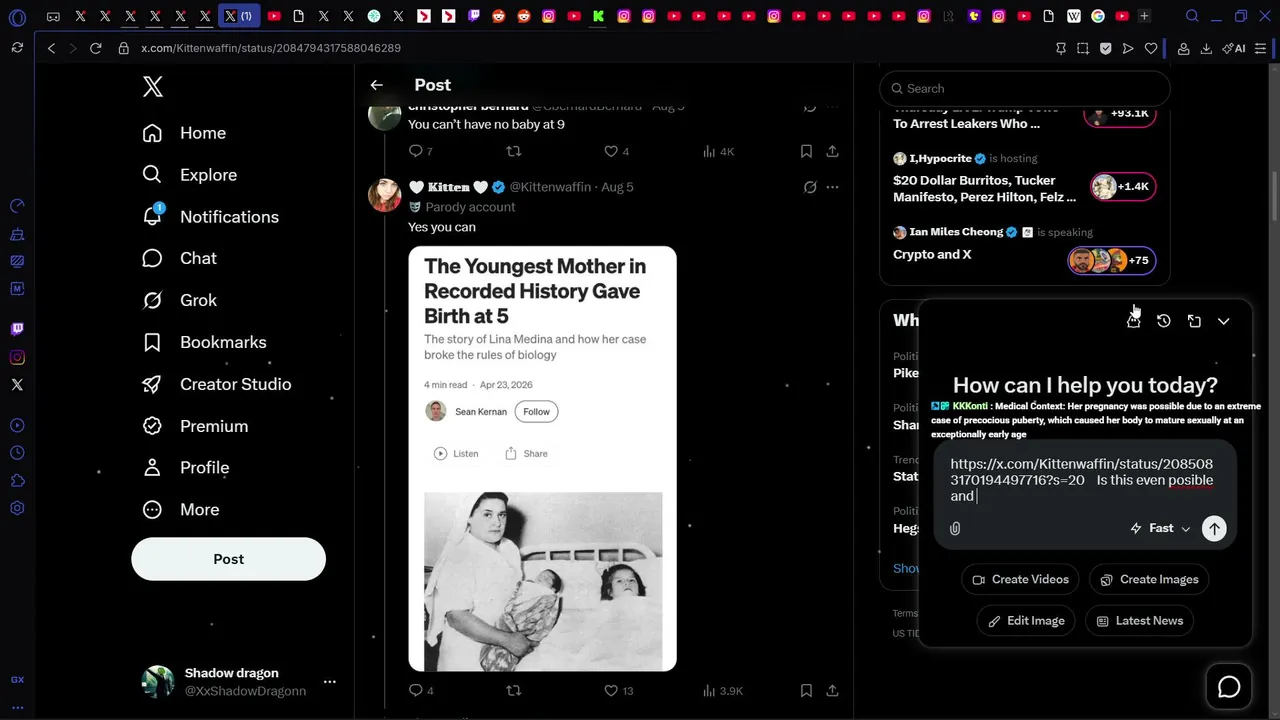Share Kitten's post via share icon

click(832, 690)
